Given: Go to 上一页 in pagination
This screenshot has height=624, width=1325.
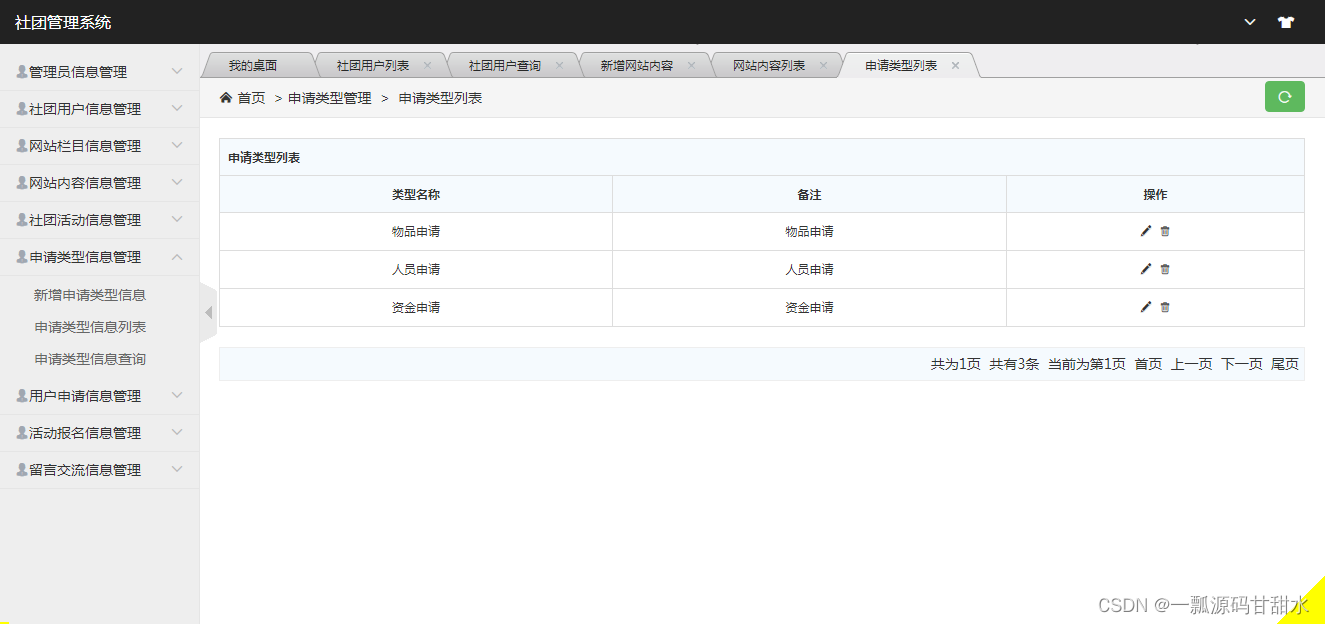Looking at the screenshot, I should coord(1192,364).
